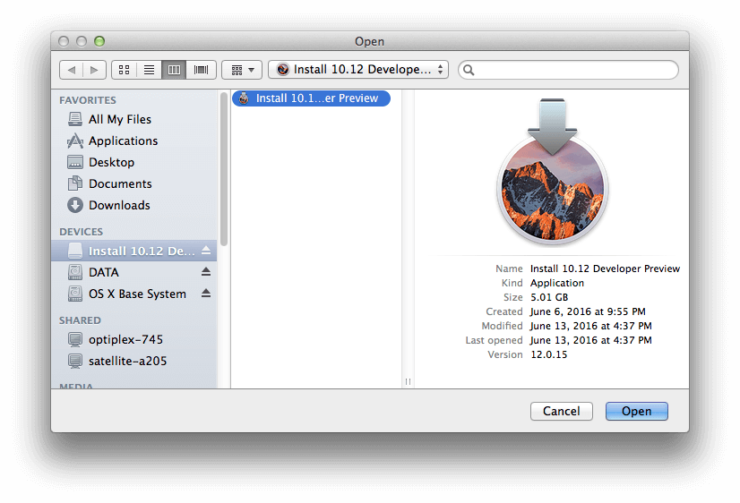Select OS X Base System volume

point(134,293)
